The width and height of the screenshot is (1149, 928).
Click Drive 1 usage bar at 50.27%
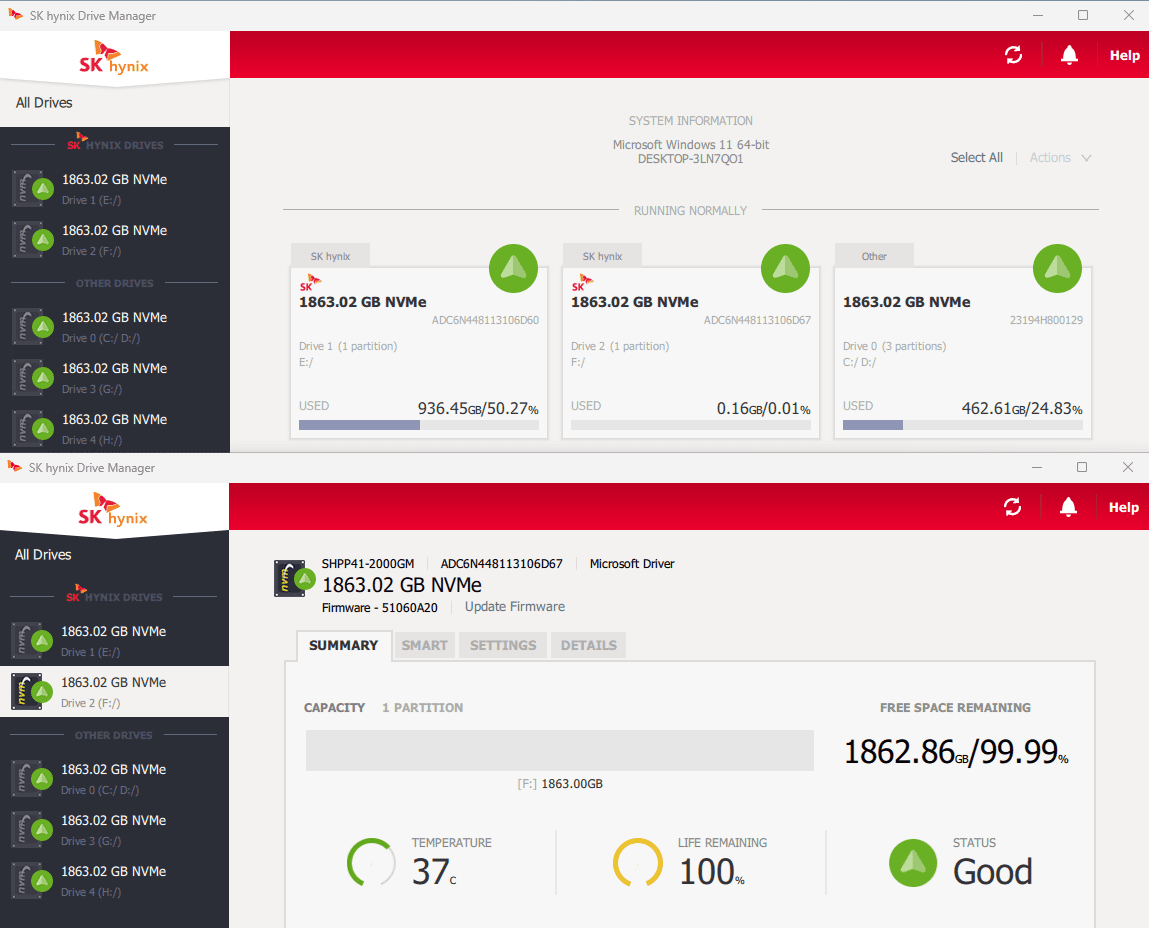pos(419,425)
